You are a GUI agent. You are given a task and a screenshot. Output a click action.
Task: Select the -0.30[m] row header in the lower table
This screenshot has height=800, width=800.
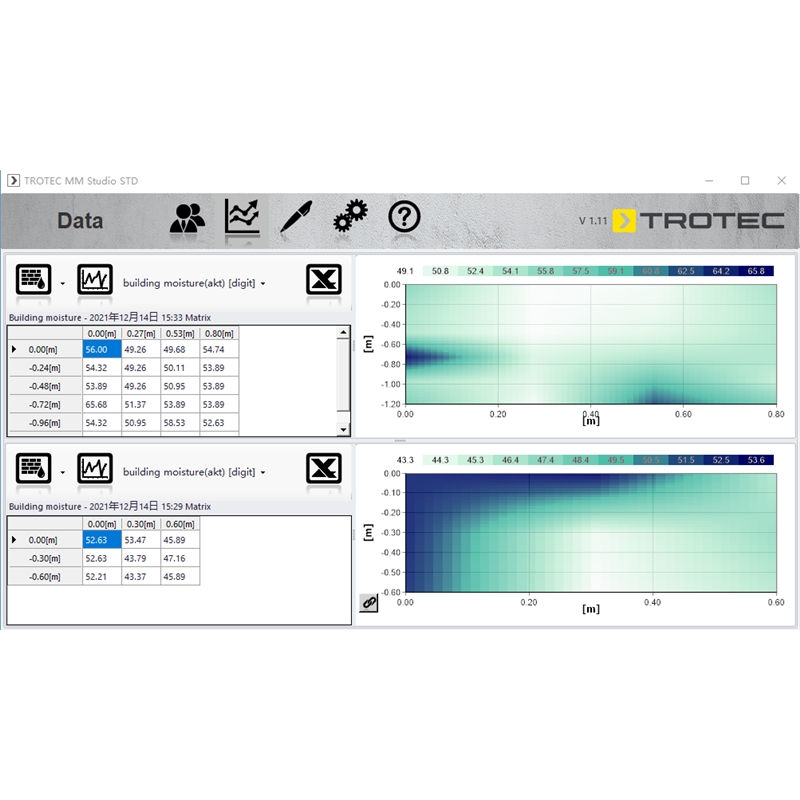(44, 558)
